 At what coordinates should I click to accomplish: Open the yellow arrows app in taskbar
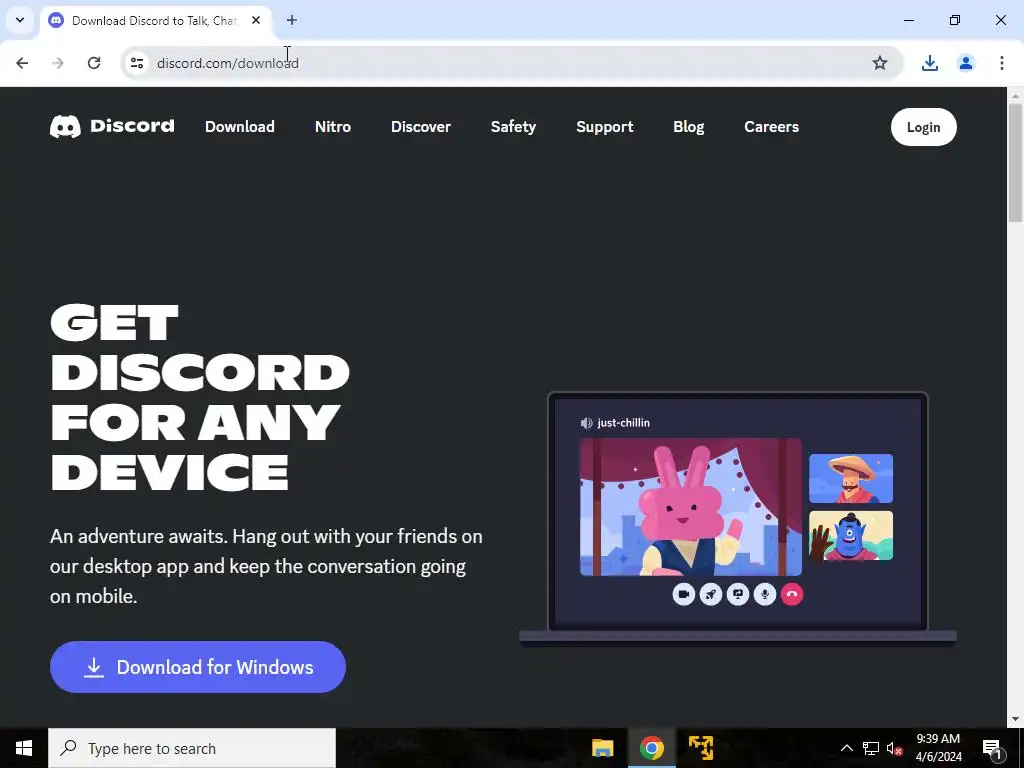[700, 748]
